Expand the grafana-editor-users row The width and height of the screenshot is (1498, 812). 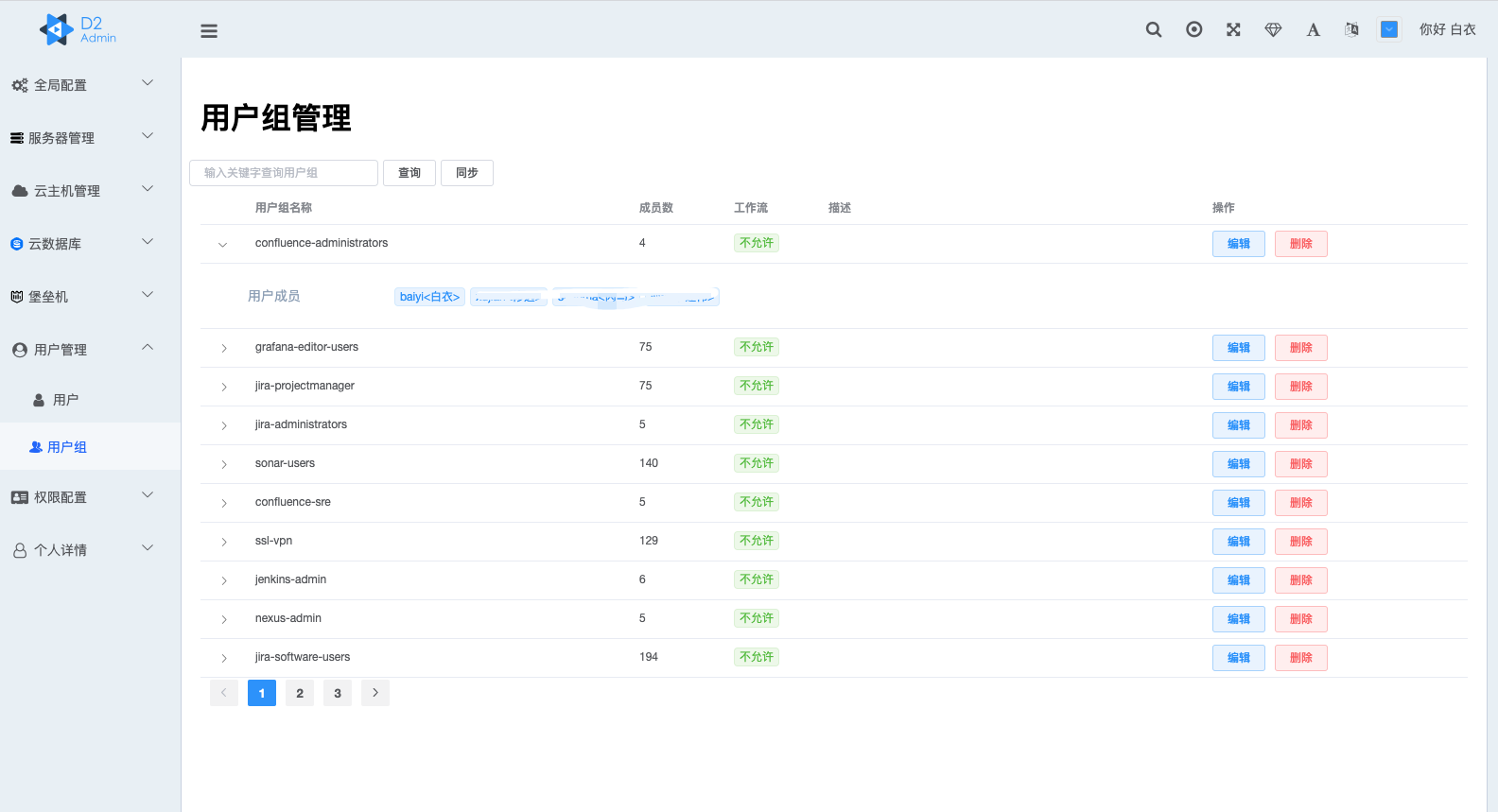[x=224, y=348]
